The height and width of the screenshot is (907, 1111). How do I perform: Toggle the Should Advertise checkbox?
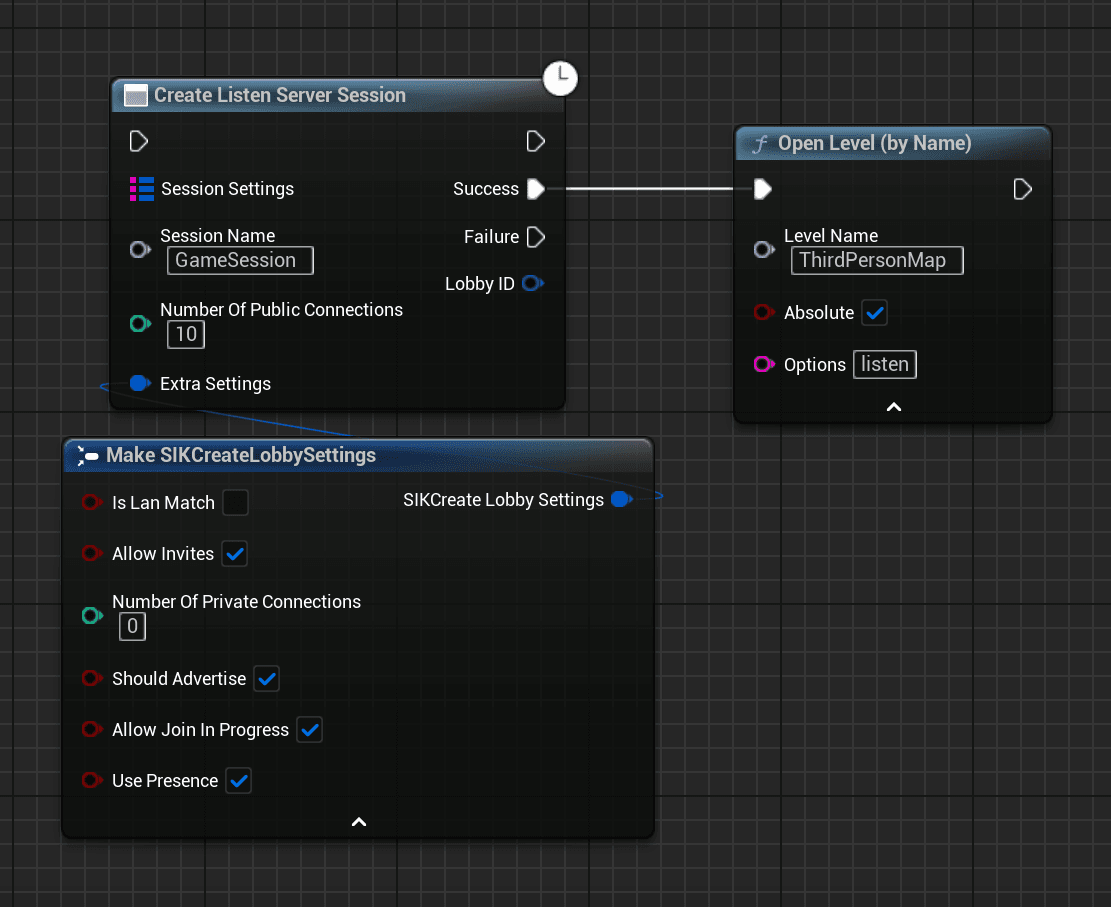(266, 679)
